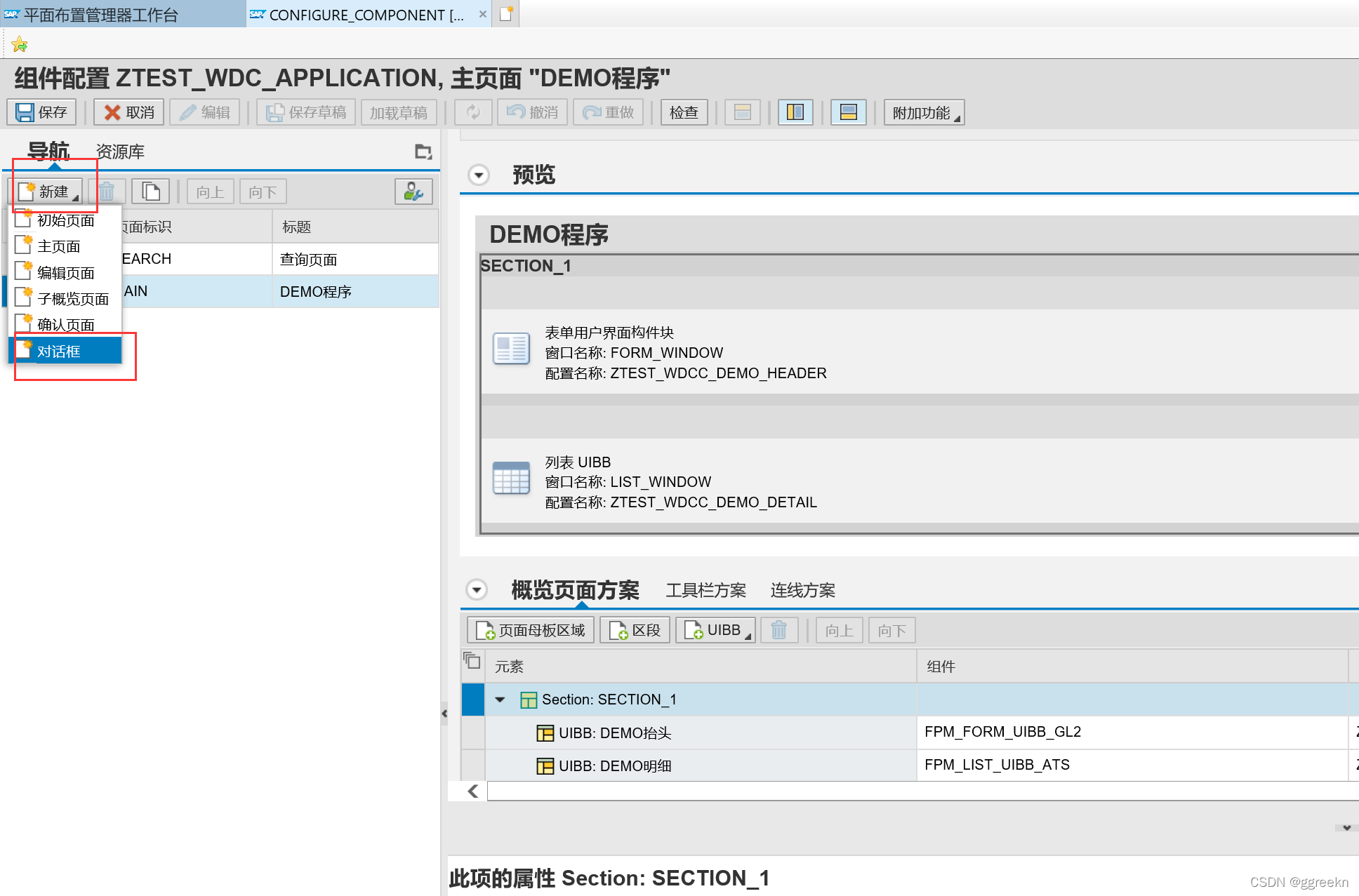Click the 取消 cancel button

[128, 112]
